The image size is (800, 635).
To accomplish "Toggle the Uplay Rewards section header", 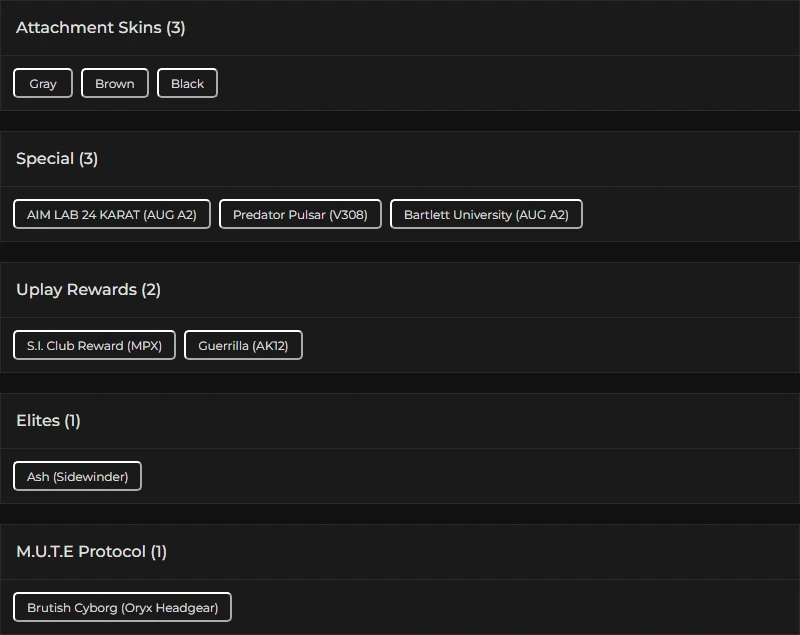I will pos(76,290).
